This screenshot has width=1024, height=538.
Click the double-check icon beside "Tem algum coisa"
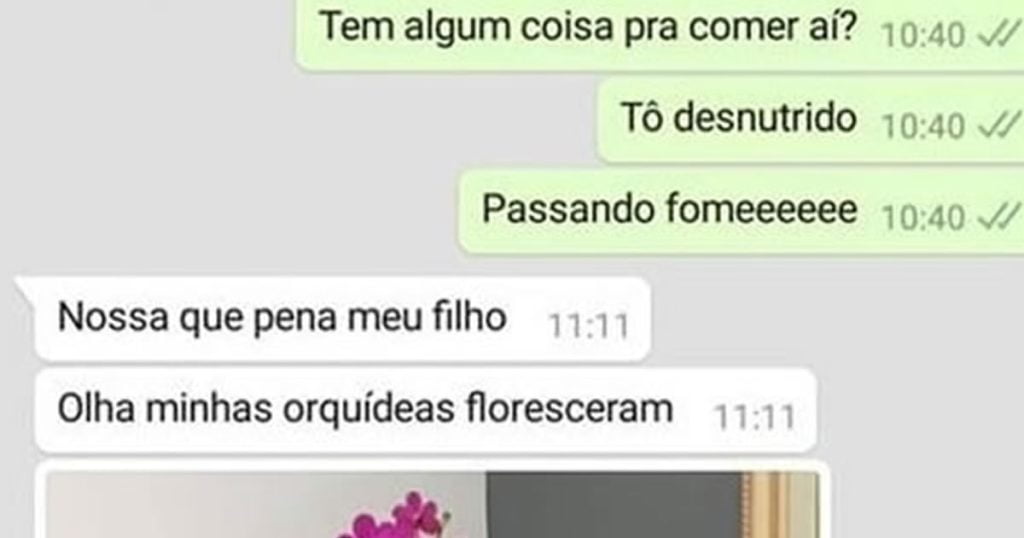tap(999, 36)
